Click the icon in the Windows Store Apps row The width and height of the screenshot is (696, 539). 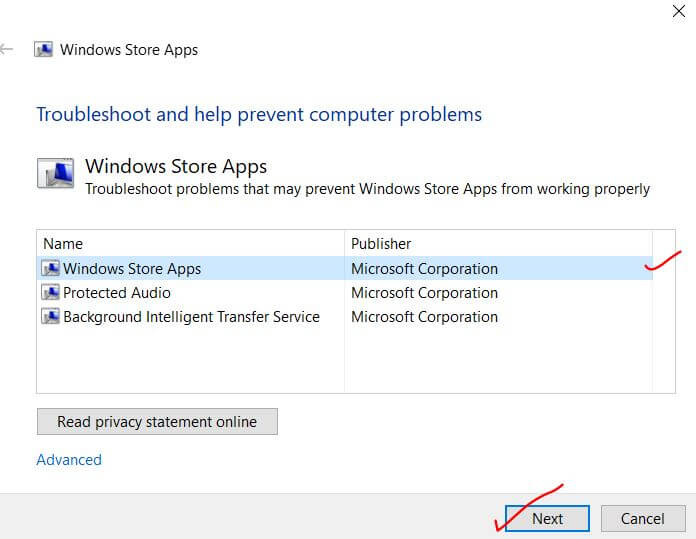50,268
